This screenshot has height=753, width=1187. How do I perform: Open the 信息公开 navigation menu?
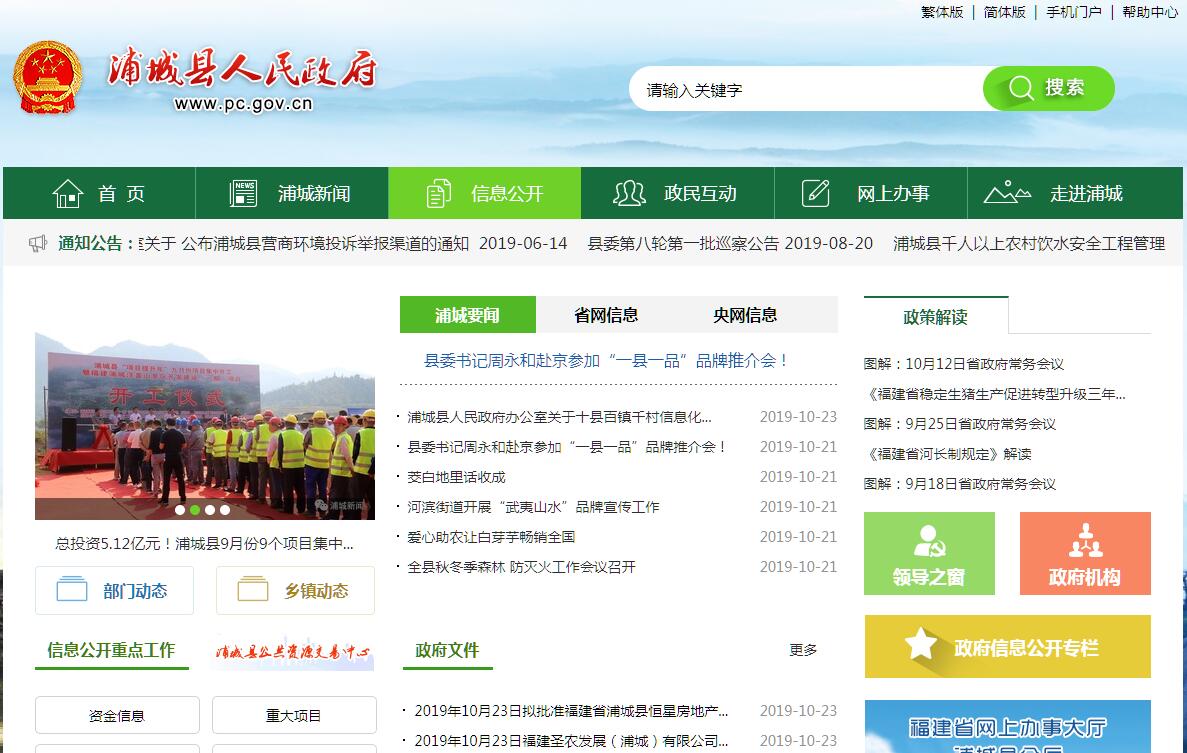point(485,193)
